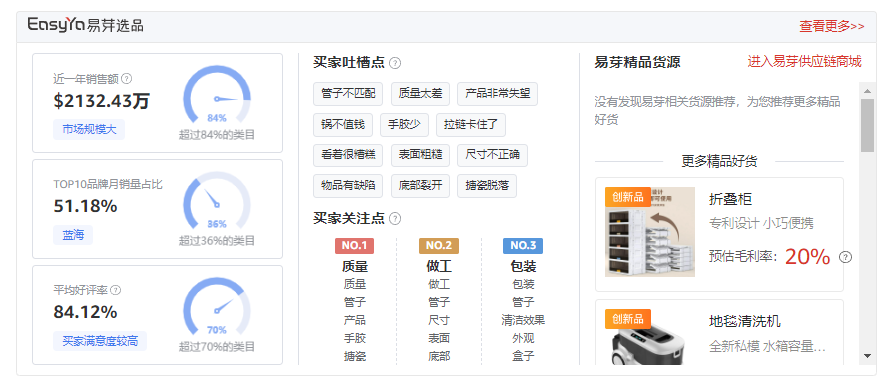Click the 蓝海 tag
Viewport: 892px width, 386px height.
pos(73,235)
